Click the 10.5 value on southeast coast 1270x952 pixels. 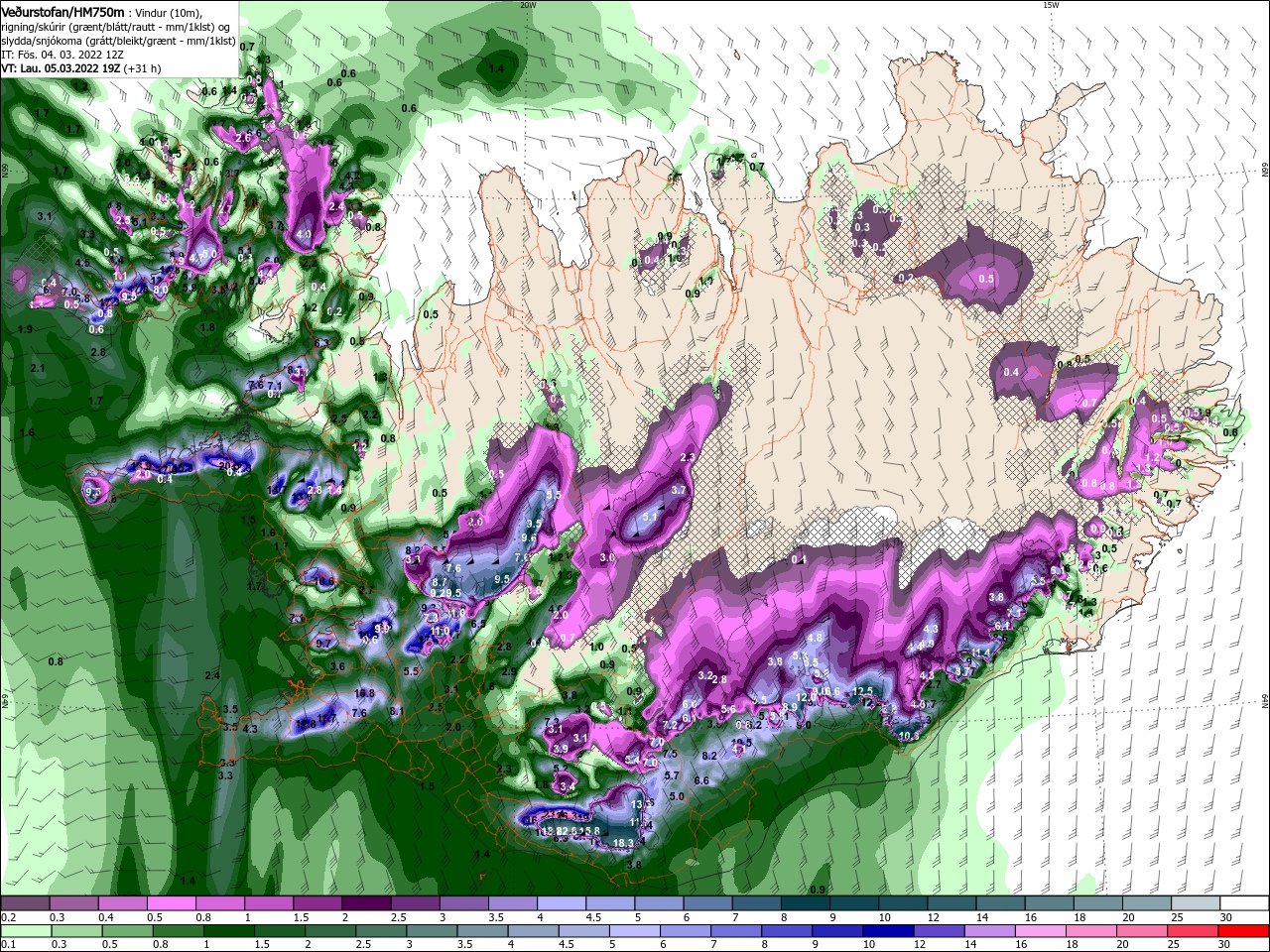pos(909,736)
